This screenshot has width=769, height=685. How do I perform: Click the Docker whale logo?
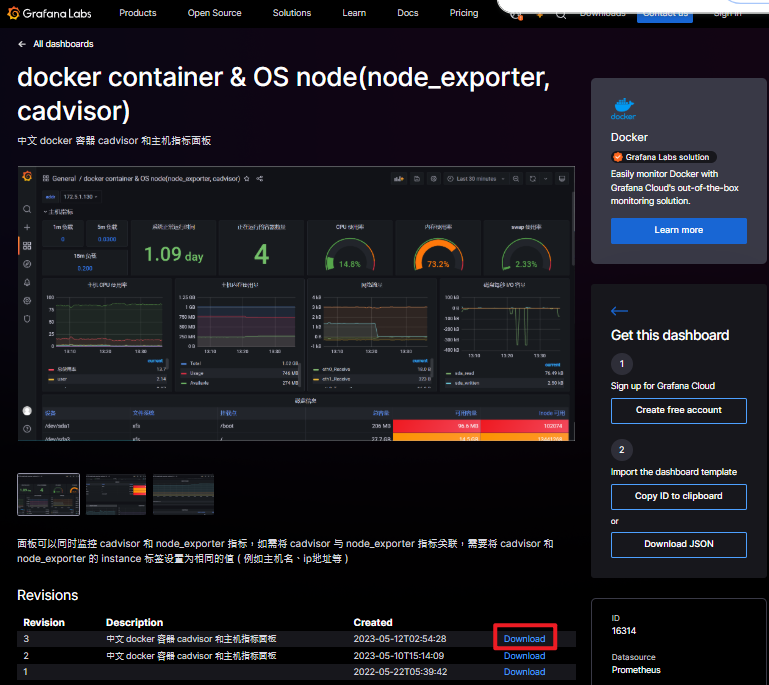623,109
